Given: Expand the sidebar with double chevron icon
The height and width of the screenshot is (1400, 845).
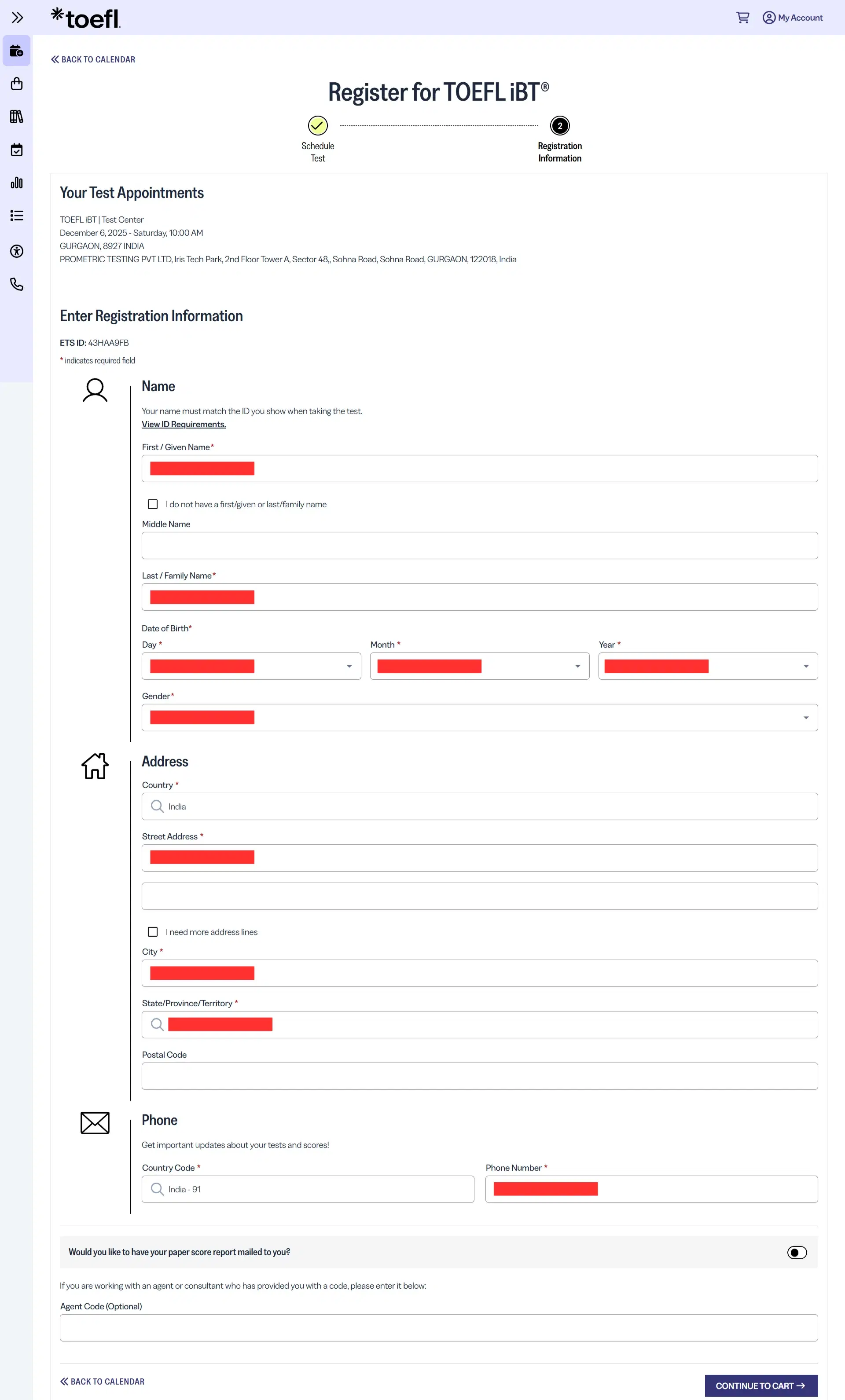Looking at the screenshot, I should pyautogui.click(x=17, y=18).
